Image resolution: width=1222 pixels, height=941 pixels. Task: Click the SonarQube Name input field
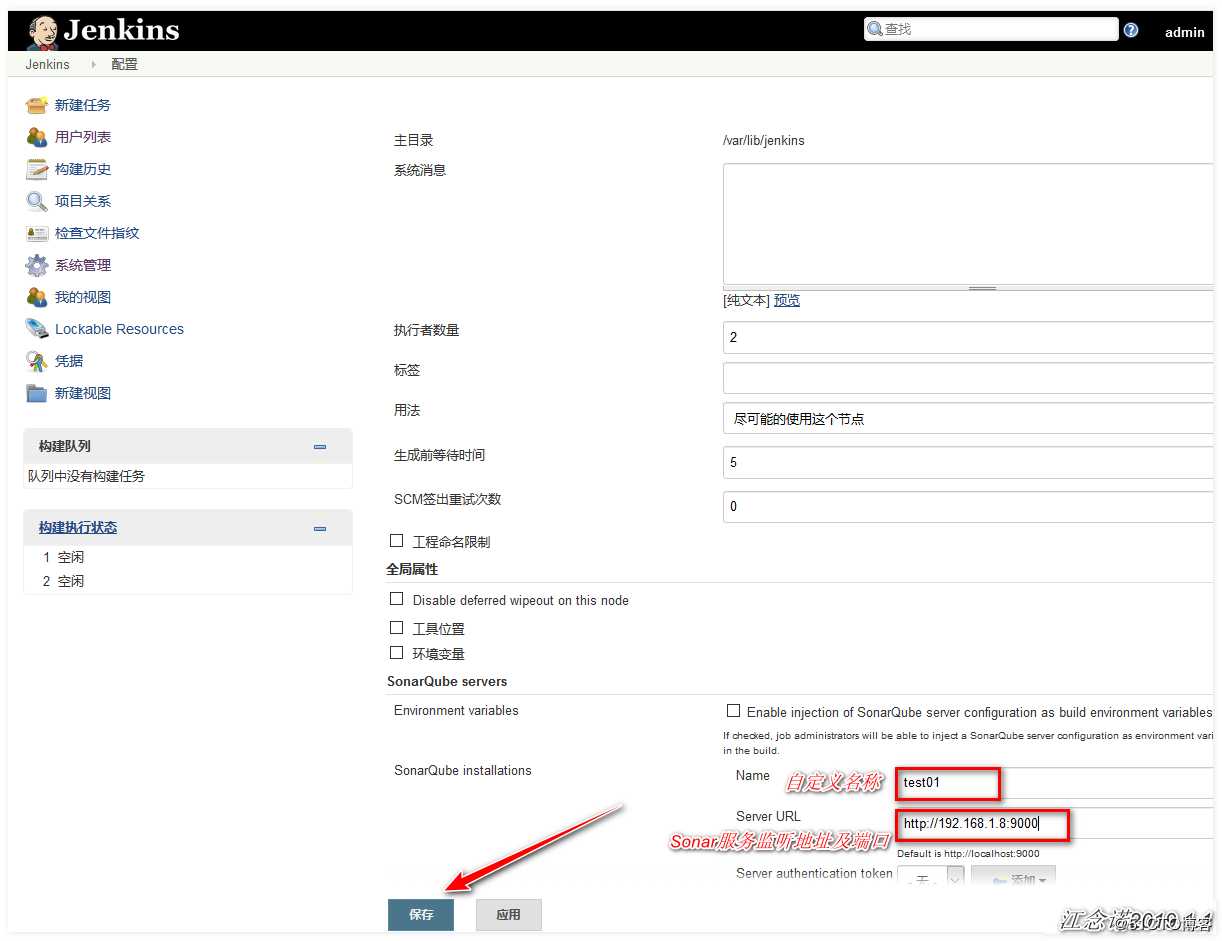pos(1055,782)
